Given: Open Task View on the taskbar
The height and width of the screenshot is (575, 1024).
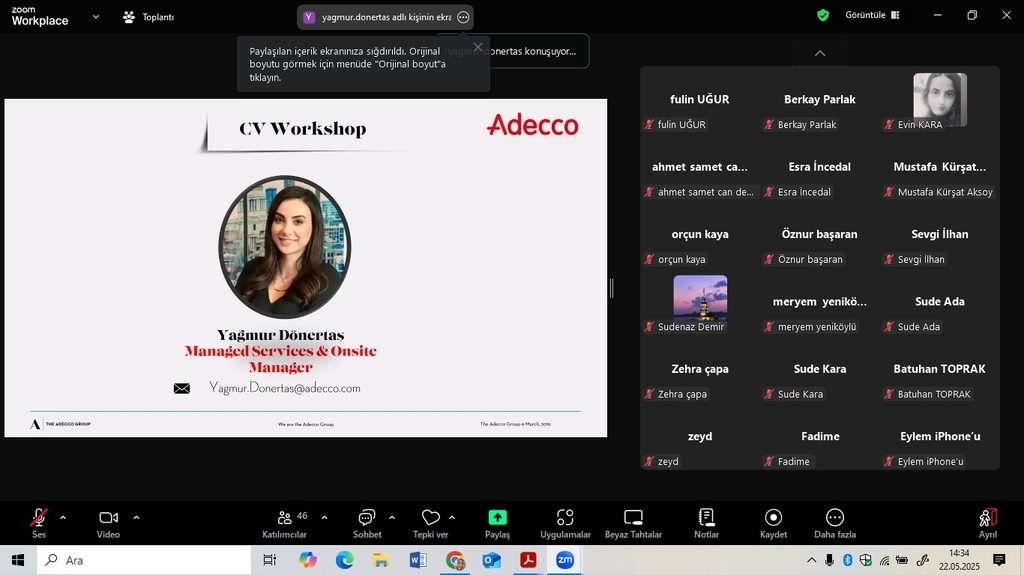Looking at the screenshot, I should tap(269, 560).
